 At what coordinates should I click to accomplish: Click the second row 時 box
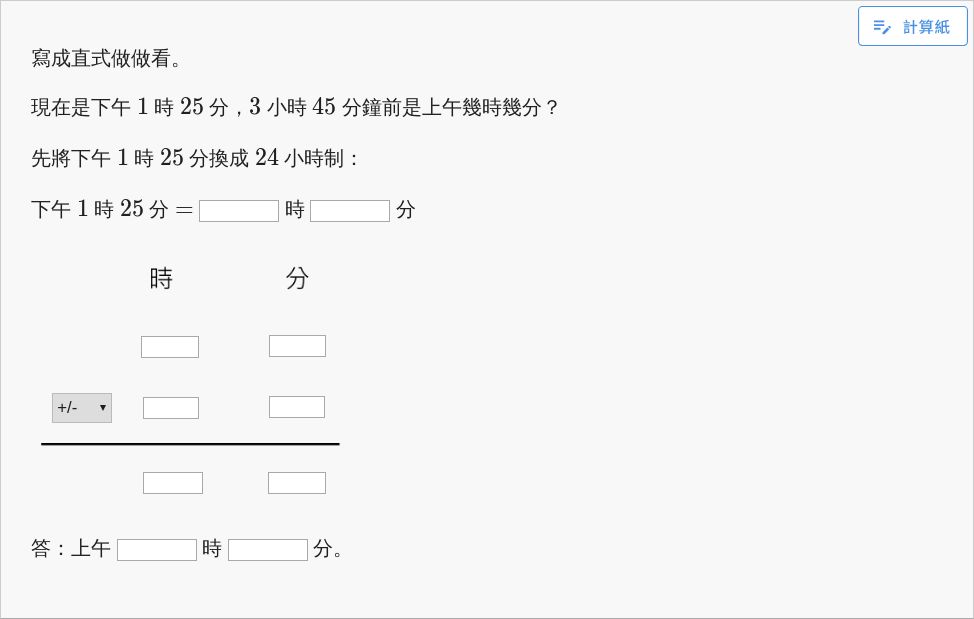coord(170,407)
